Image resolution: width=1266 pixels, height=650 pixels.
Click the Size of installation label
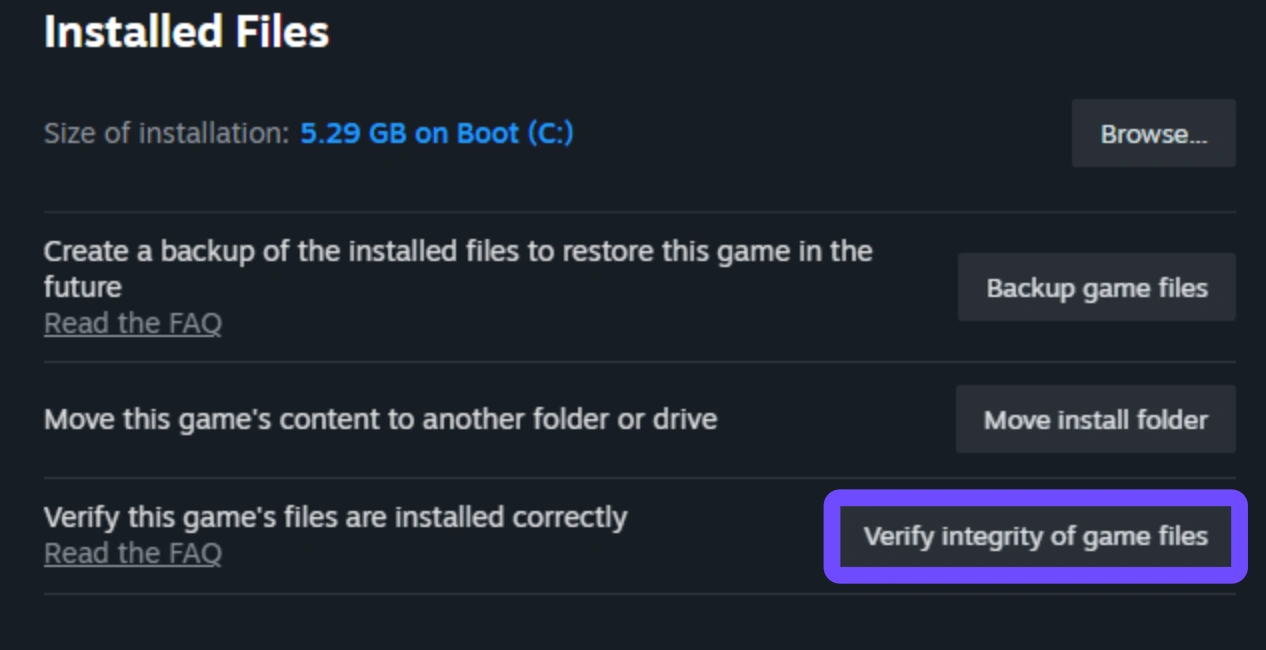coord(166,134)
